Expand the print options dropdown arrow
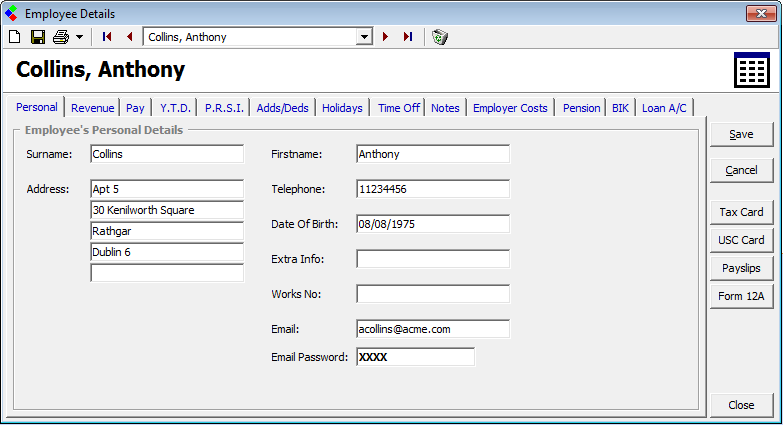 click(79, 37)
